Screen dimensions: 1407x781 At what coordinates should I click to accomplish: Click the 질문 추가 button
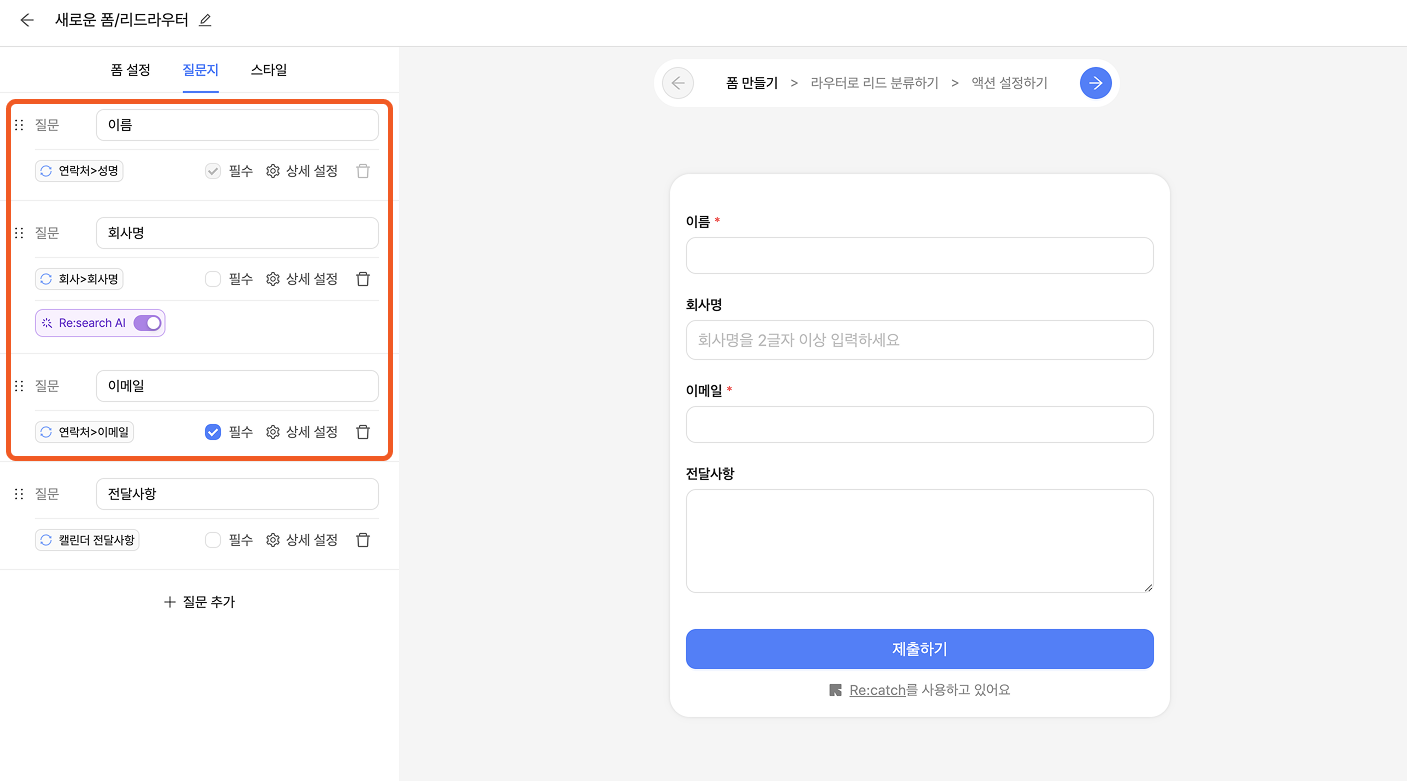[x=199, y=602]
